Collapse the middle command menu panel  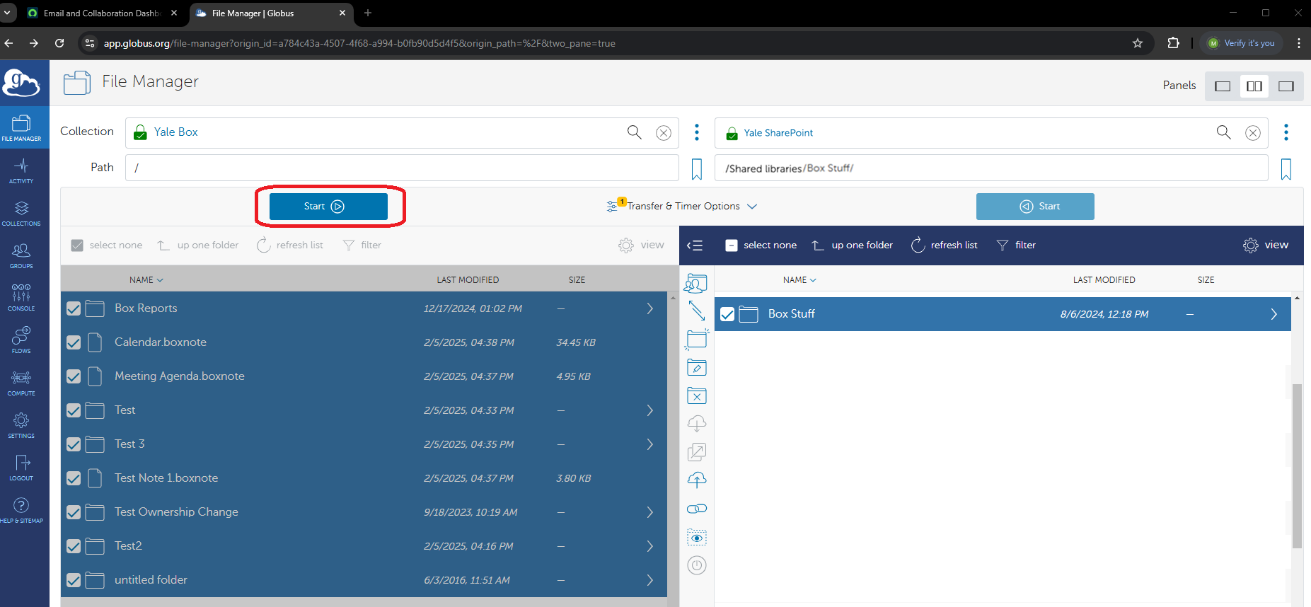point(696,245)
